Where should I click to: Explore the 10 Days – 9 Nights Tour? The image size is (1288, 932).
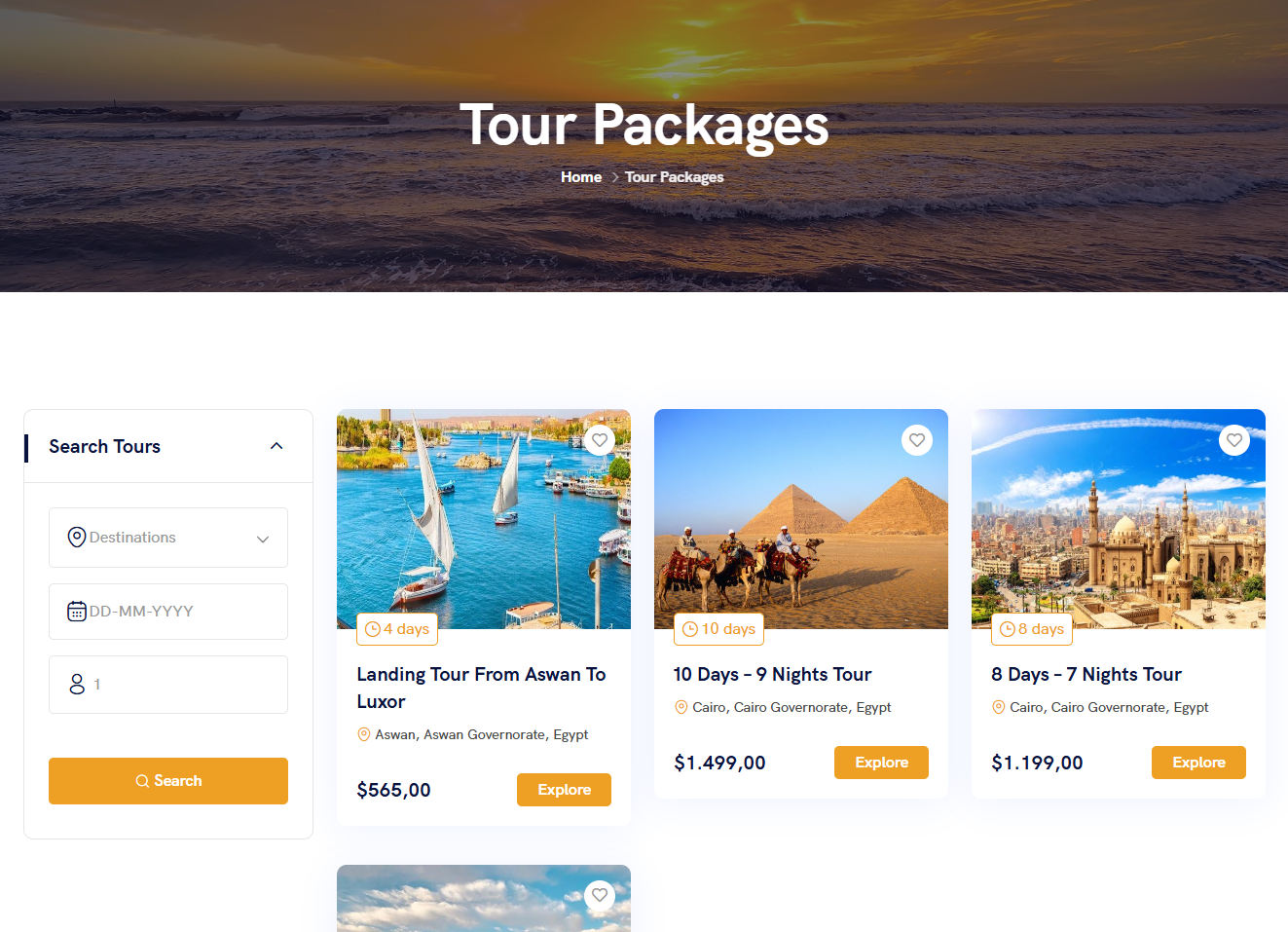coord(881,763)
